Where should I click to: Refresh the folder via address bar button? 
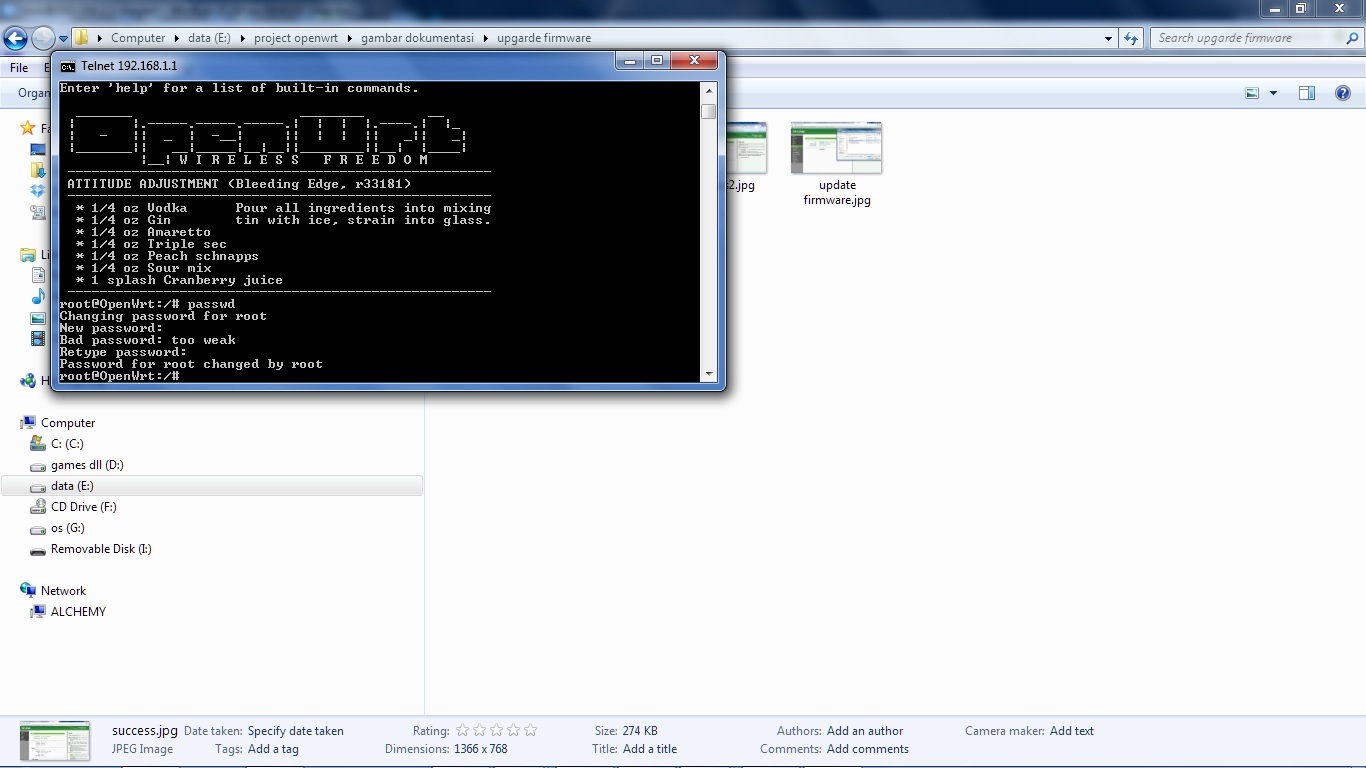[1131, 38]
